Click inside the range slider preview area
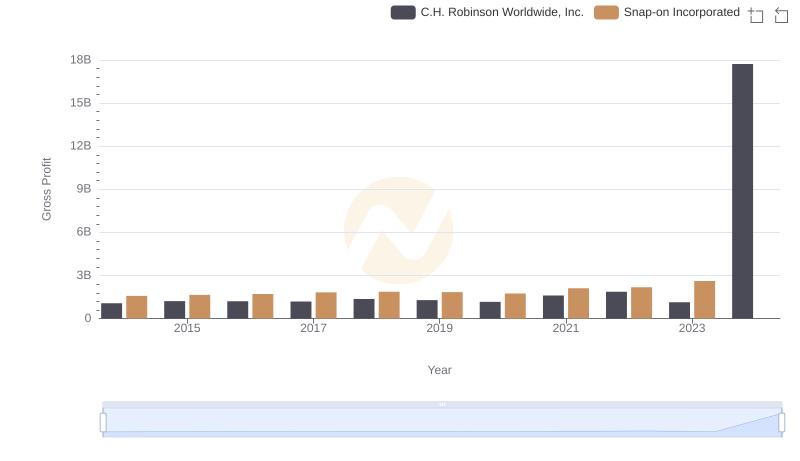This screenshot has width=800, height=461. [x=442, y=422]
